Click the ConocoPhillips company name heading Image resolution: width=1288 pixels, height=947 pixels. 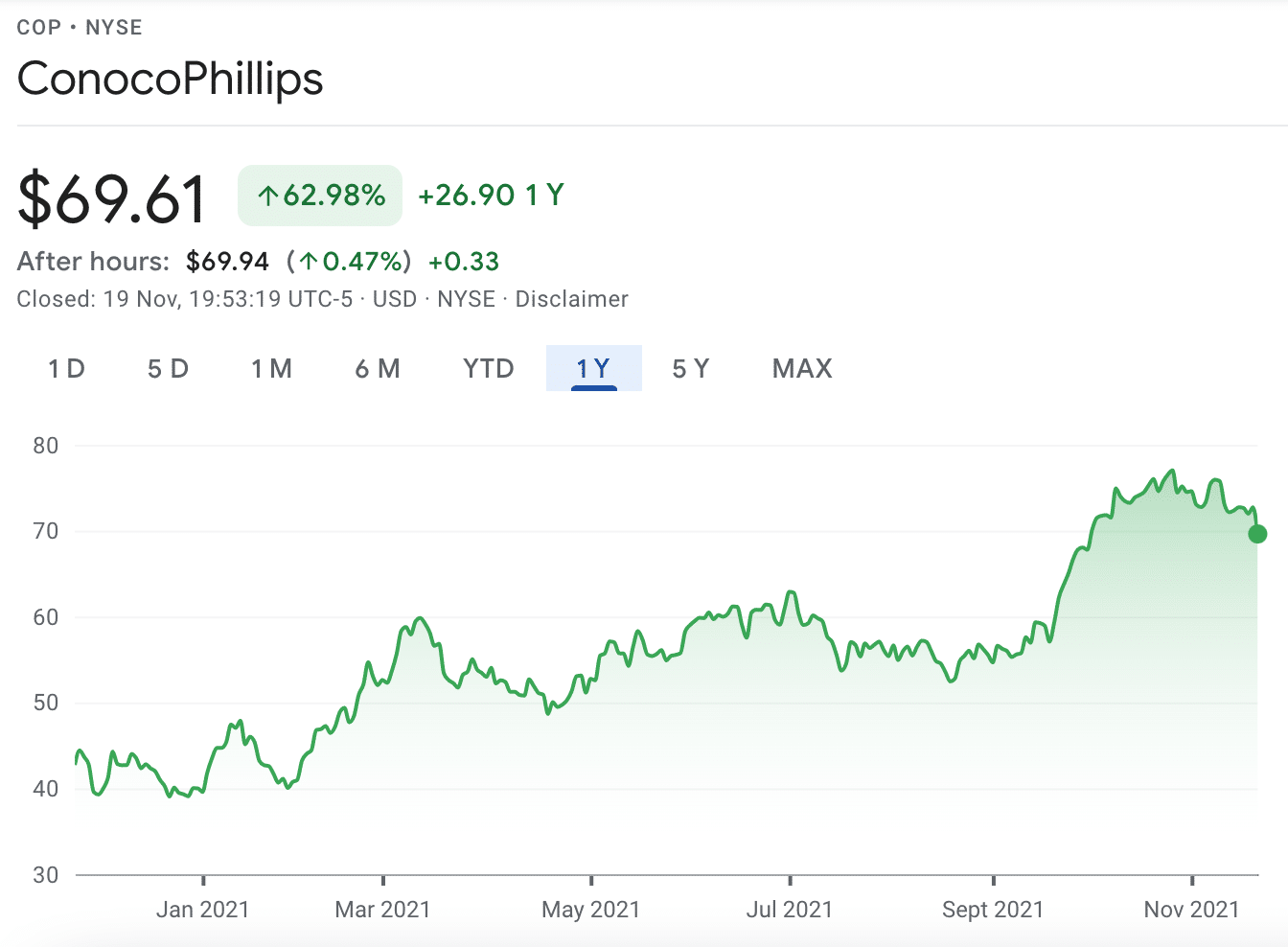(x=170, y=80)
